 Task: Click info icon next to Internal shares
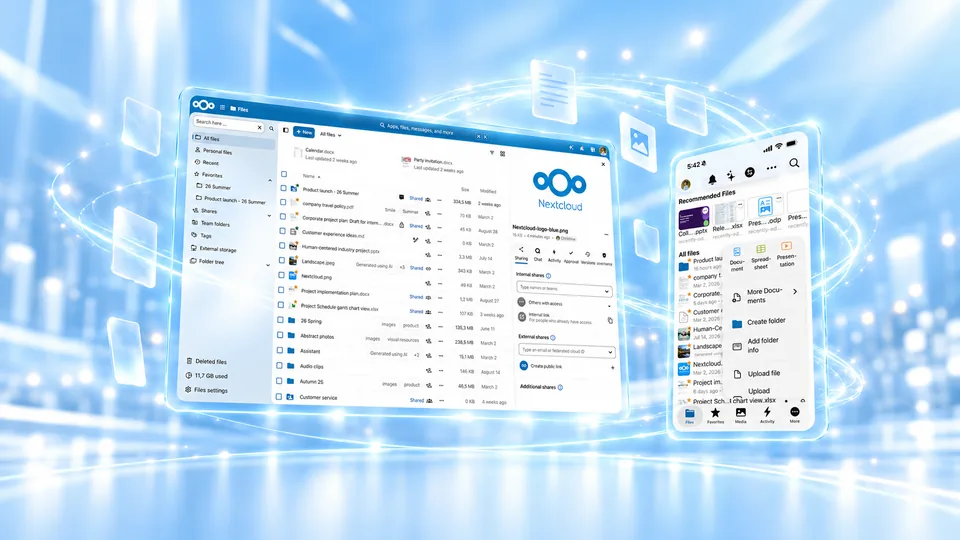[x=549, y=276]
